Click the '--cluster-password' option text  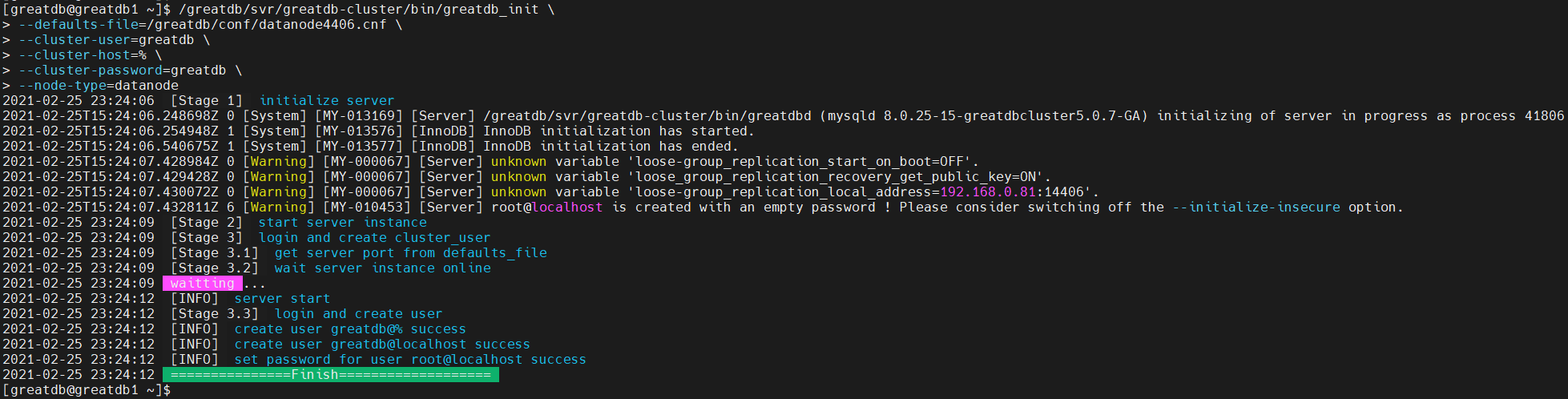[x=91, y=71]
